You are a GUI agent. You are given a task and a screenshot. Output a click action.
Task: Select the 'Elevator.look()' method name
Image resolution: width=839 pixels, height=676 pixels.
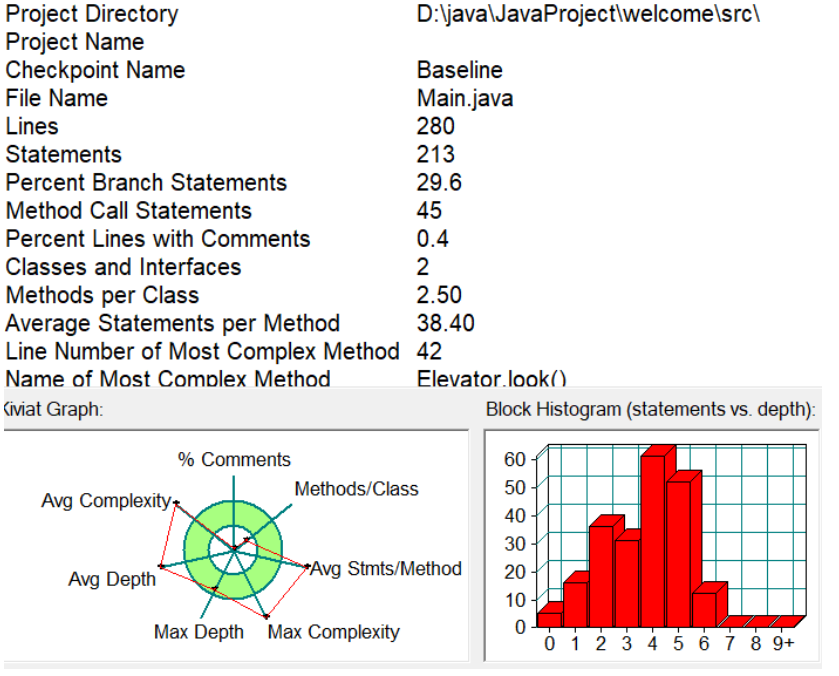pos(491,378)
